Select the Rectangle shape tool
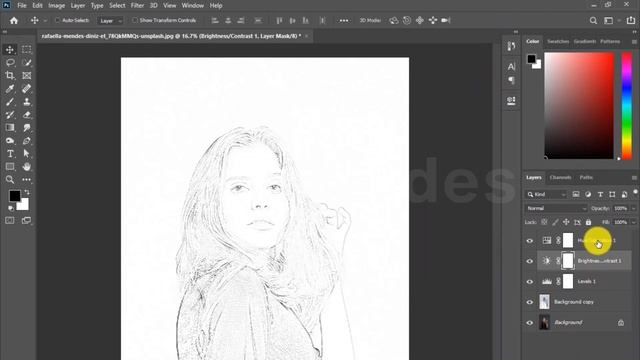 [x=10, y=167]
